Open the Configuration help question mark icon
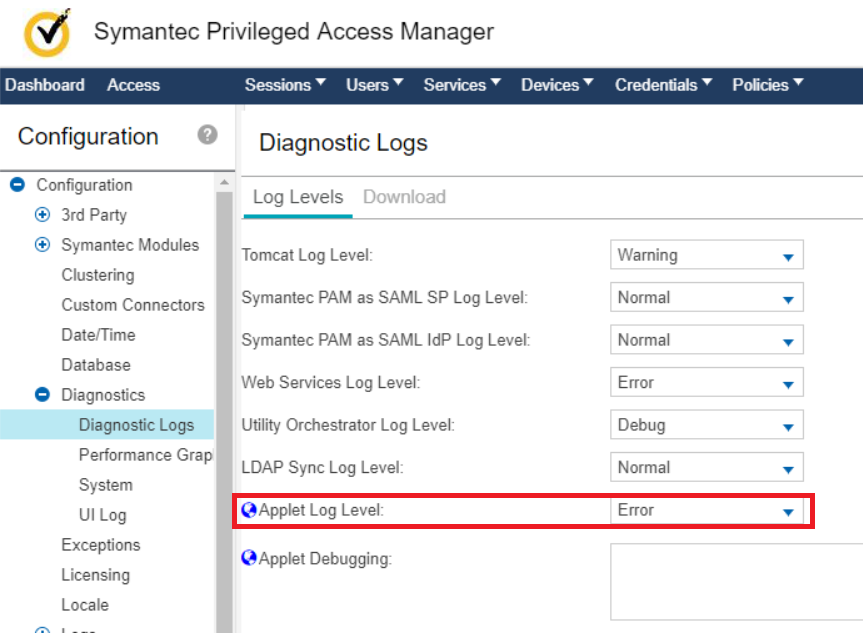This screenshot has width=863, height=633. click(207, 135)
